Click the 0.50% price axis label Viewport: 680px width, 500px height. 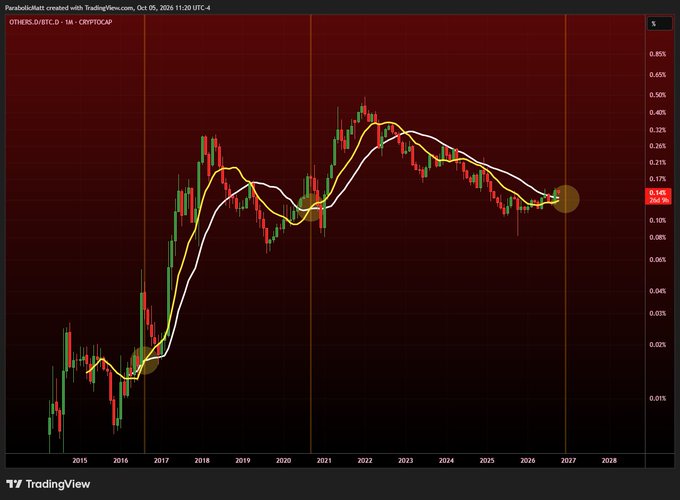click(657, 95)
